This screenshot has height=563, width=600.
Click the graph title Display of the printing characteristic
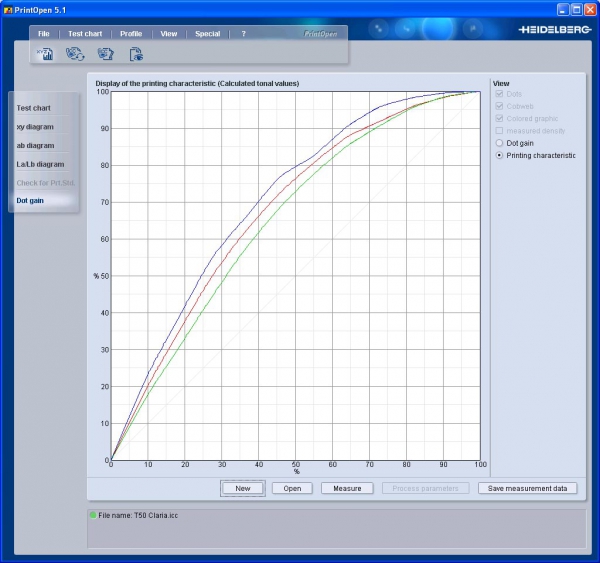coord(197,83)
